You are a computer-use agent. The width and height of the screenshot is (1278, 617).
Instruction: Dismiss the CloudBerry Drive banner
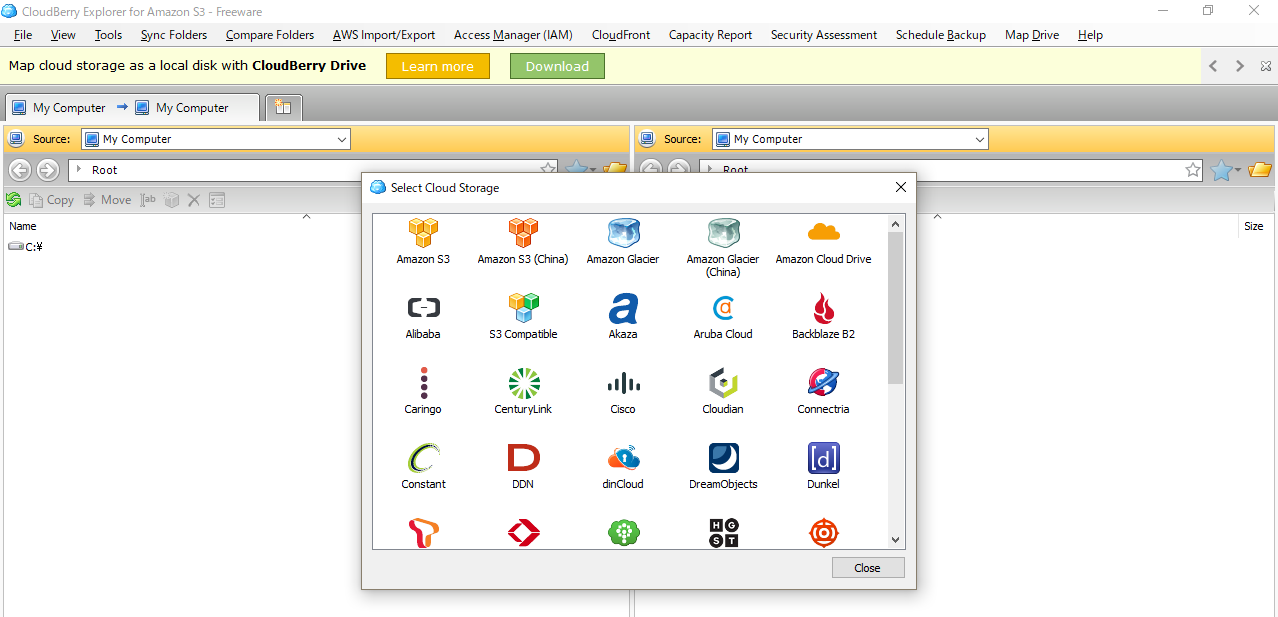point(1266,66)
